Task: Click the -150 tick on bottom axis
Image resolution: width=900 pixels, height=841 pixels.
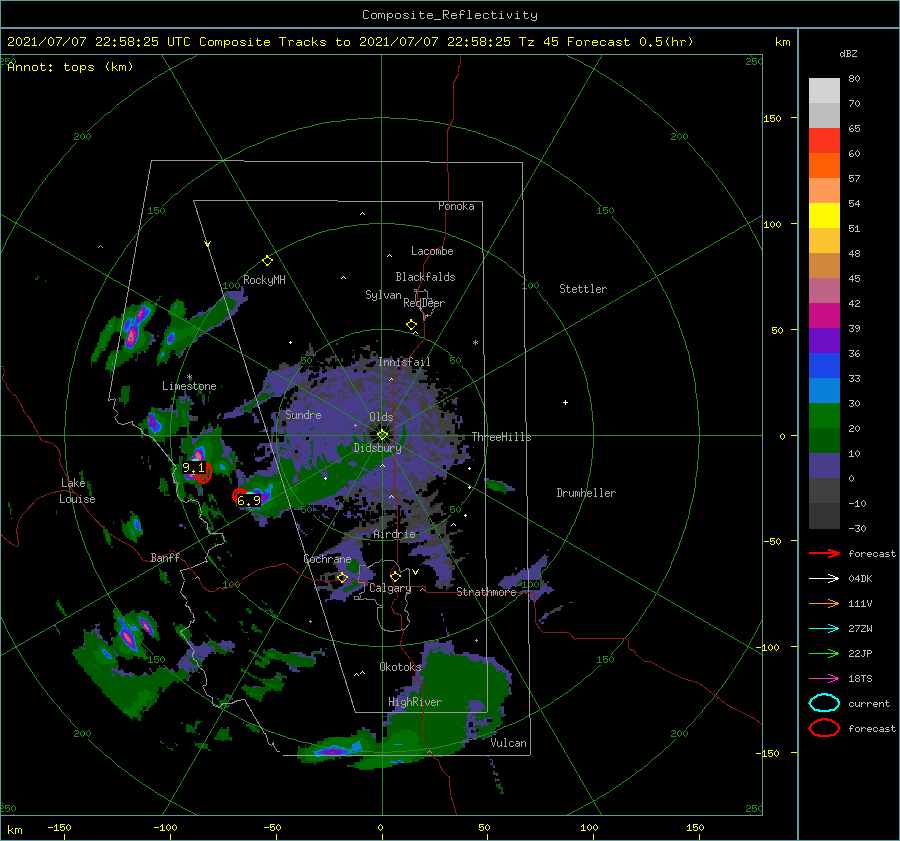Action: click(x=59, y=827)
